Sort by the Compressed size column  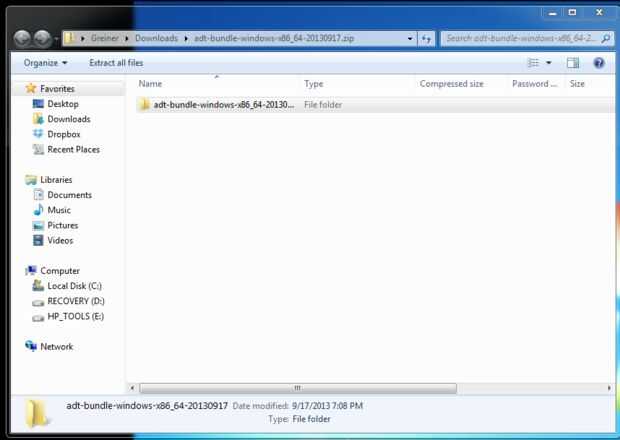[x=452, y=84]
